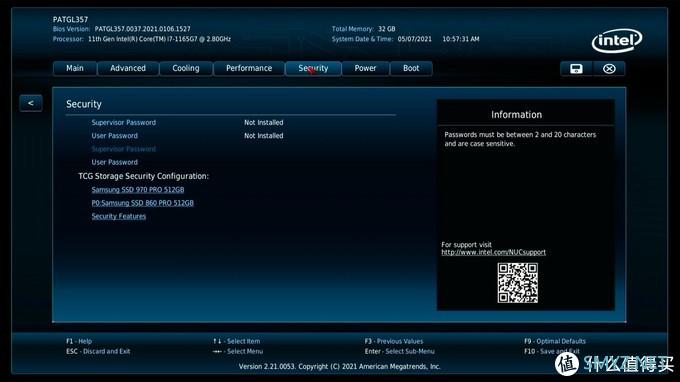
Task: Click the User Password Not Installed status
Action: [x=264, y=136]
